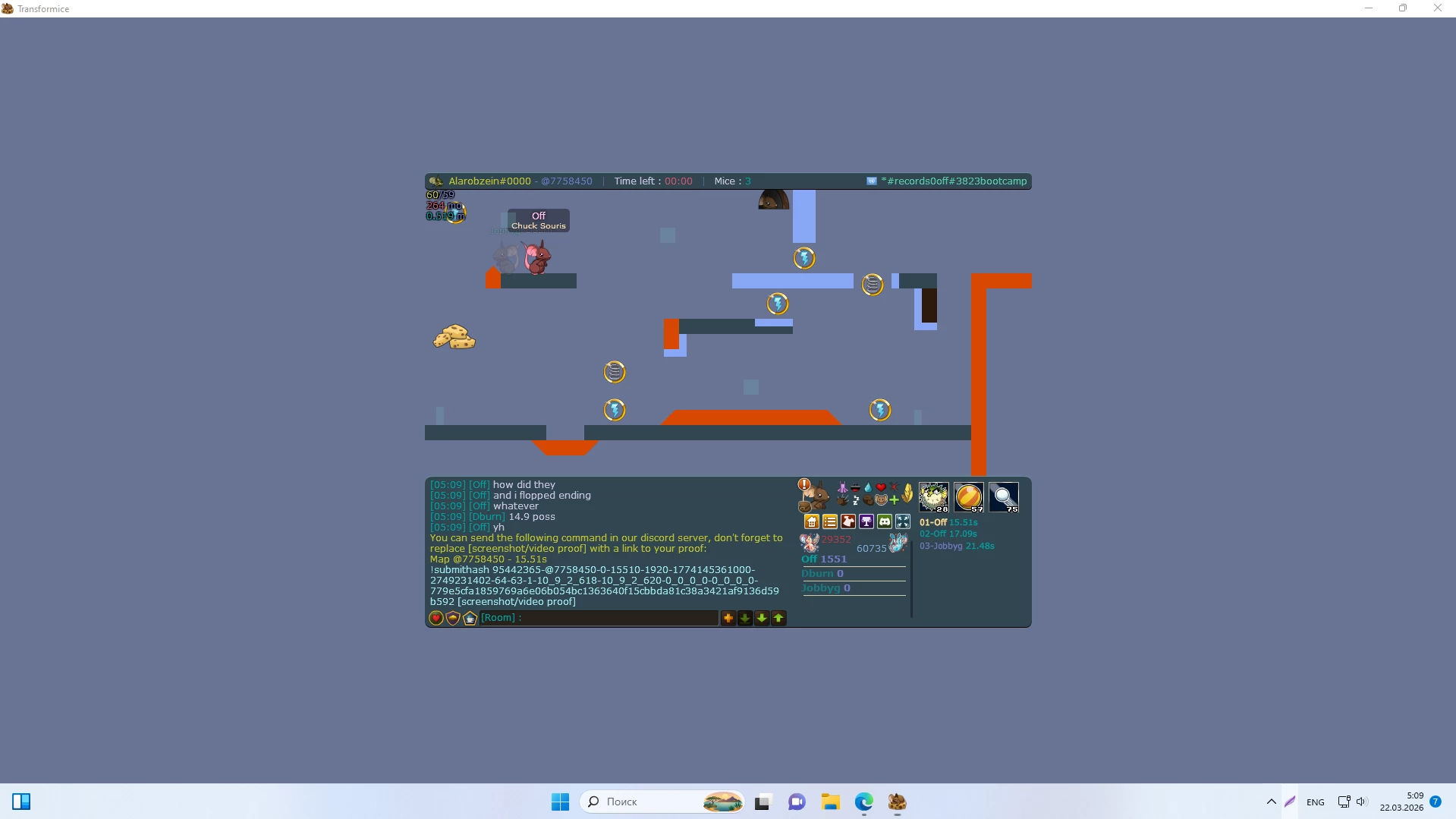Use the snowball item with count 75
The image size is (1456, 819).
point(1004,497)
